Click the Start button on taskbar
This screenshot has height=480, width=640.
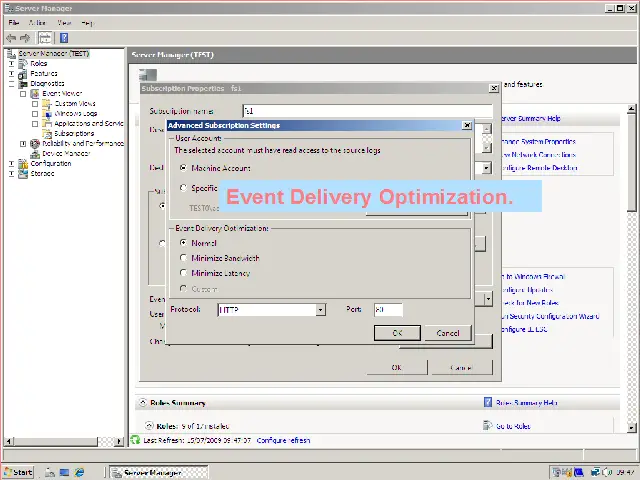pyautogui.click(x=18, y=472)
